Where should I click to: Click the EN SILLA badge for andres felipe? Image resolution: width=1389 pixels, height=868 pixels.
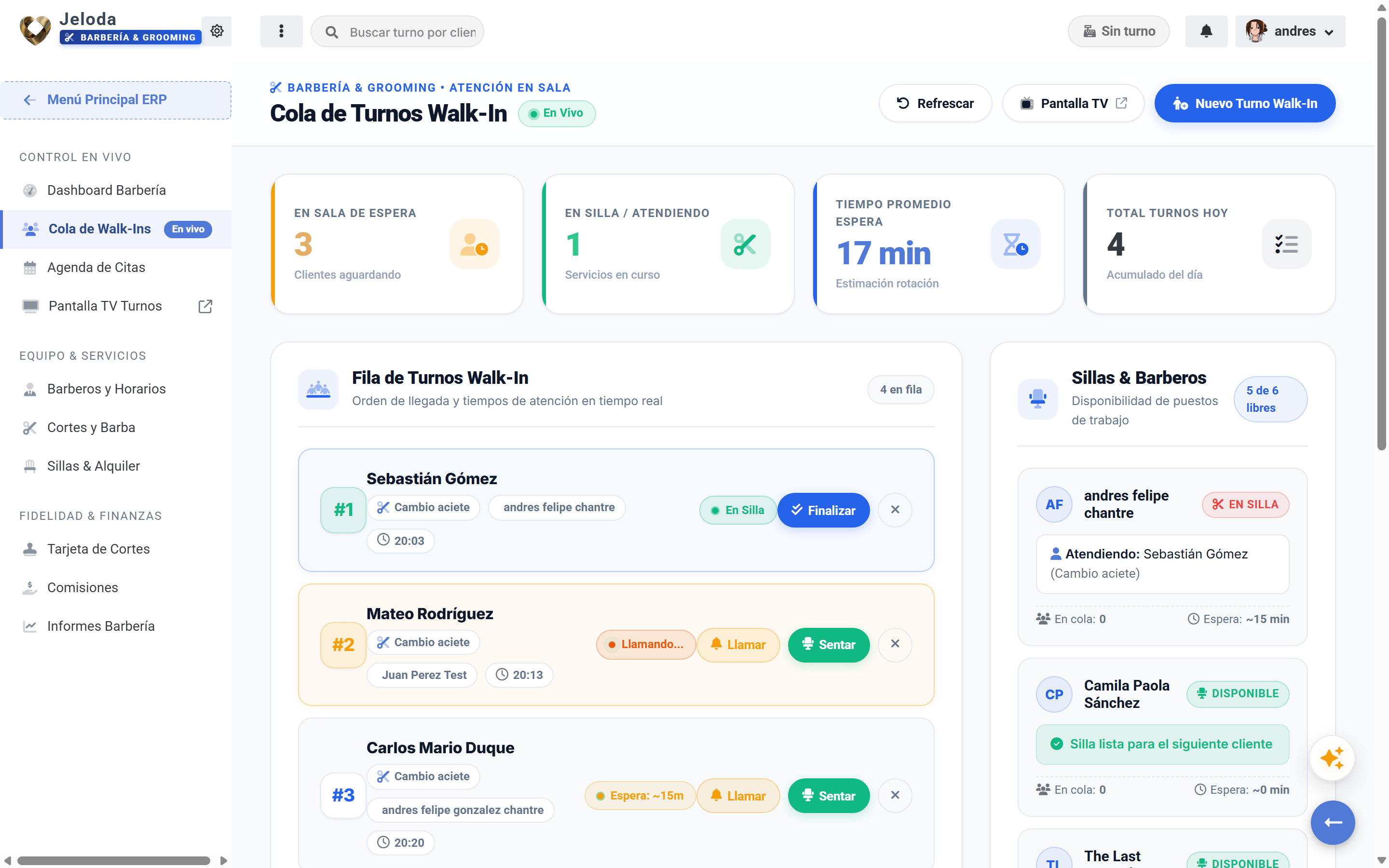click(x=1245, y=504)
